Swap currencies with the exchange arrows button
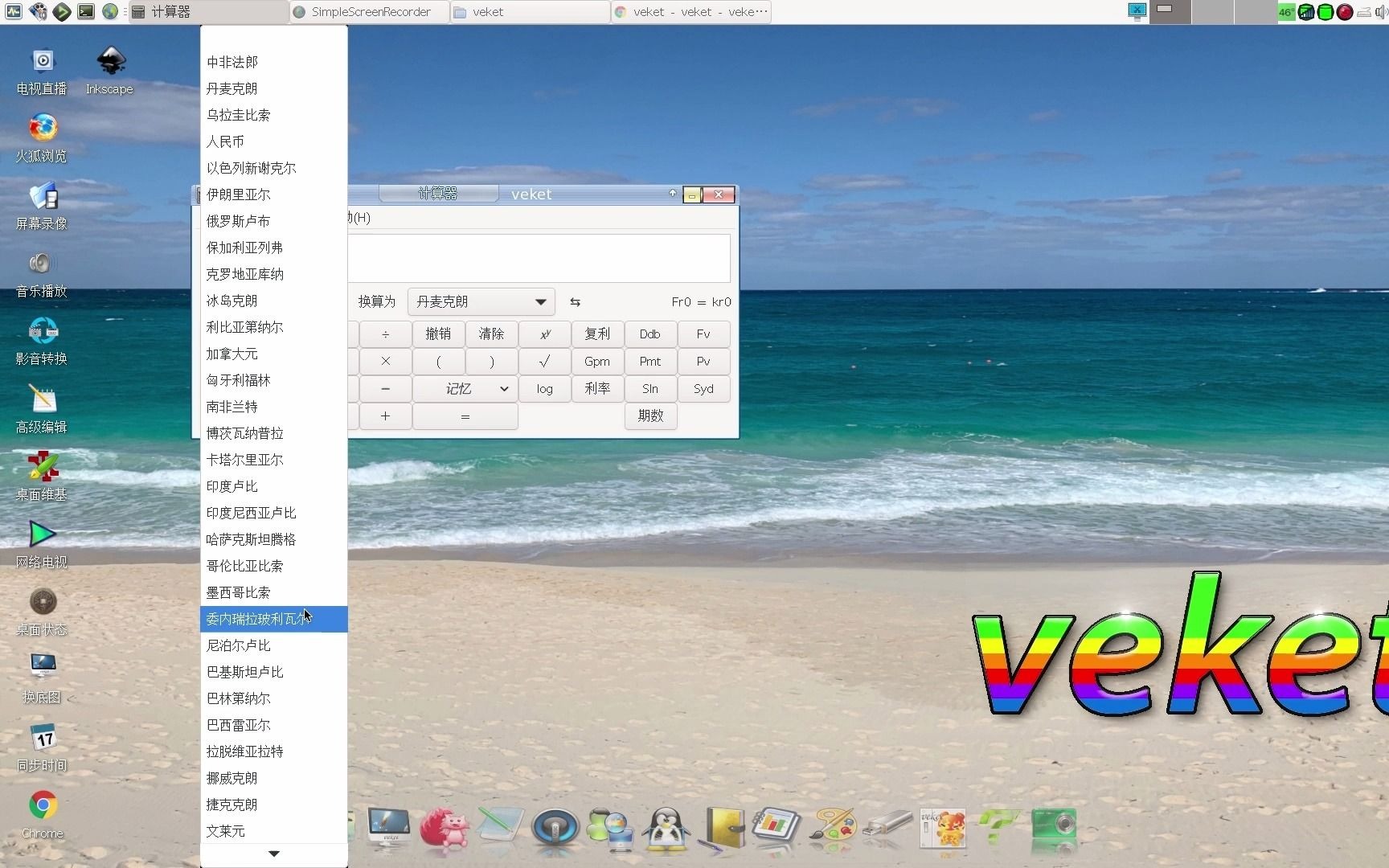The height and width of the screenshot is (868, 1389). (575, 302)
